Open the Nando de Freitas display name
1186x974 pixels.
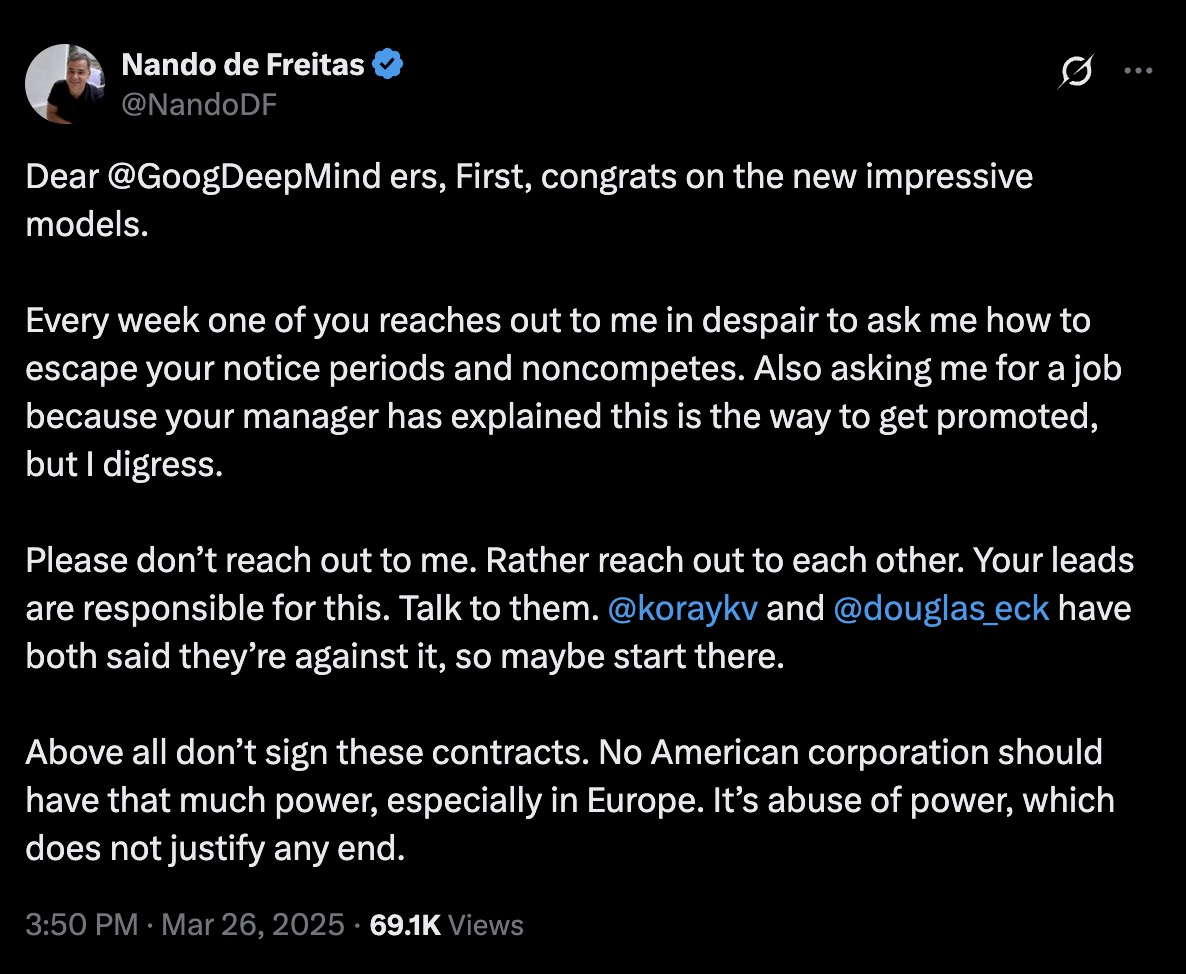pos(243,66)
